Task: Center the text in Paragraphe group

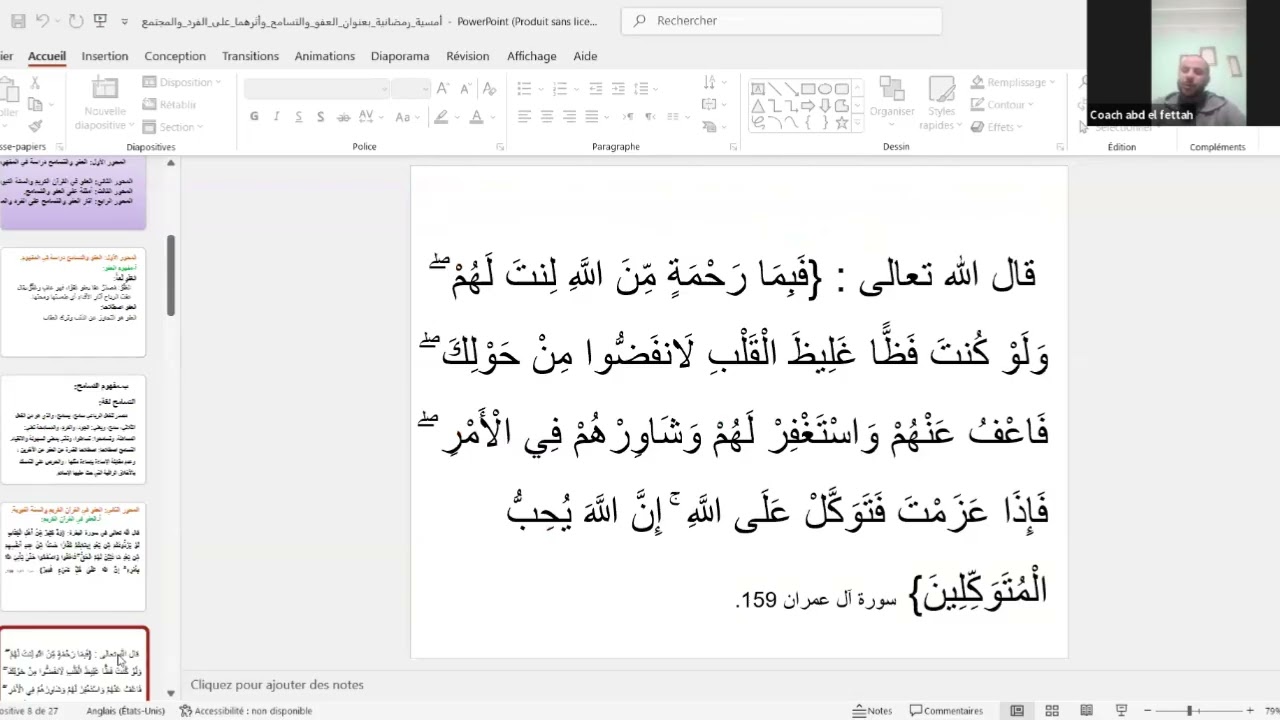Action: click(547, 117)
